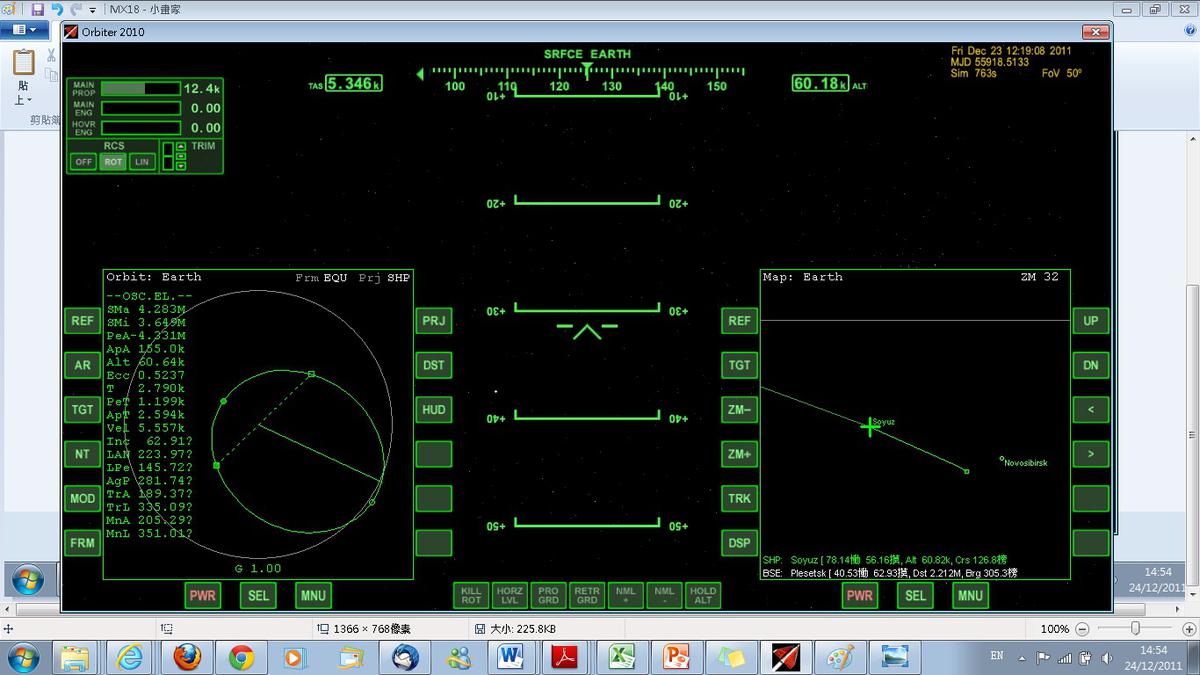Image resolution: width=1200 pixels, height=675 pixels.
Task: Open Firefox from the taskbar
Action: [x=187, y=657]
